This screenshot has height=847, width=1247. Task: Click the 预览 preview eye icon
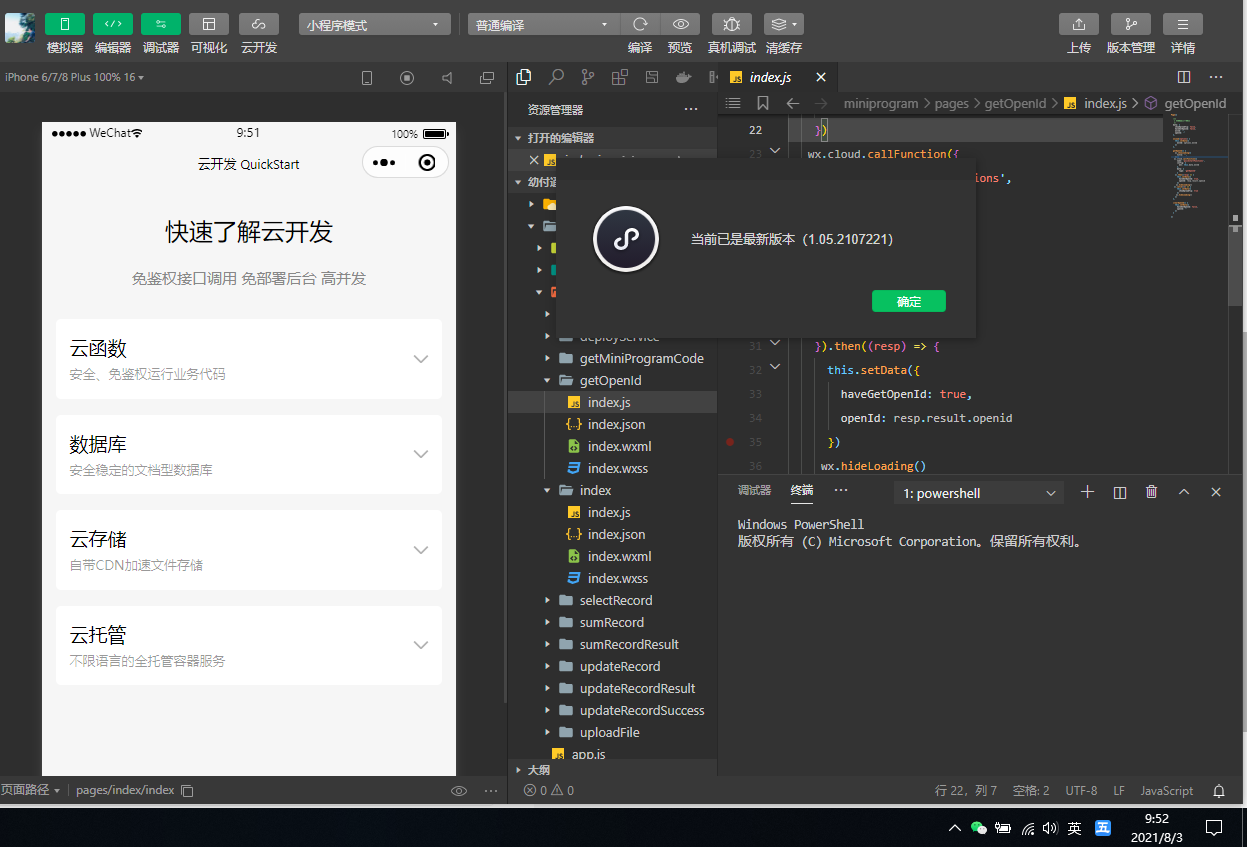[680, 24]
